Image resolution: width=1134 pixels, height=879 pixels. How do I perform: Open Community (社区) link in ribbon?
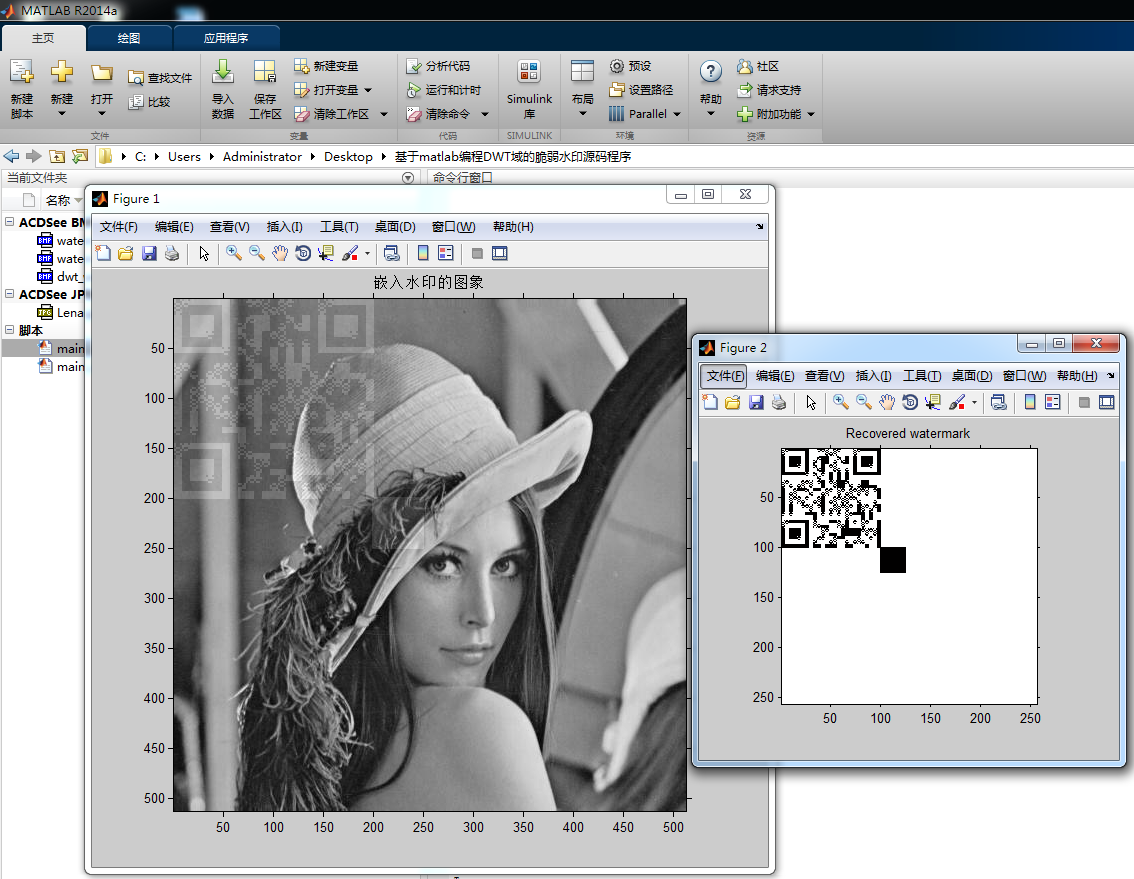758,66
